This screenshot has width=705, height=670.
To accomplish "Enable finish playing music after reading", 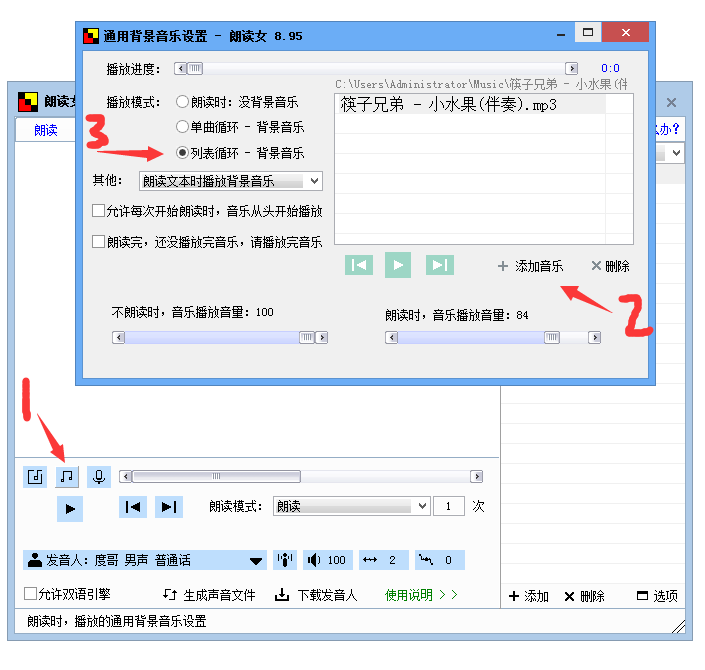I will pos(98,242).
